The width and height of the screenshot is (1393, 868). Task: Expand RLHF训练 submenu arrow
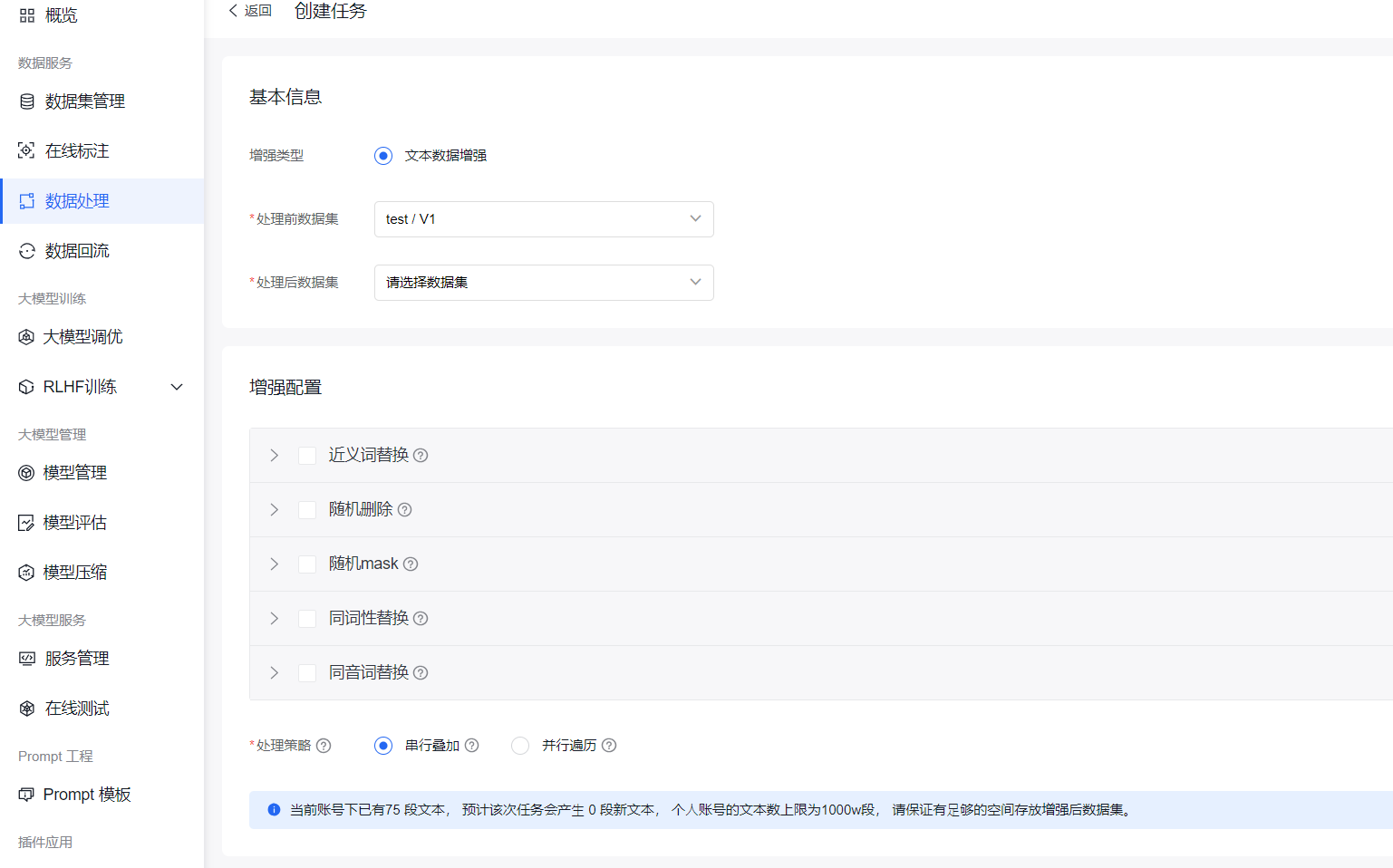[x=177, y=387]
